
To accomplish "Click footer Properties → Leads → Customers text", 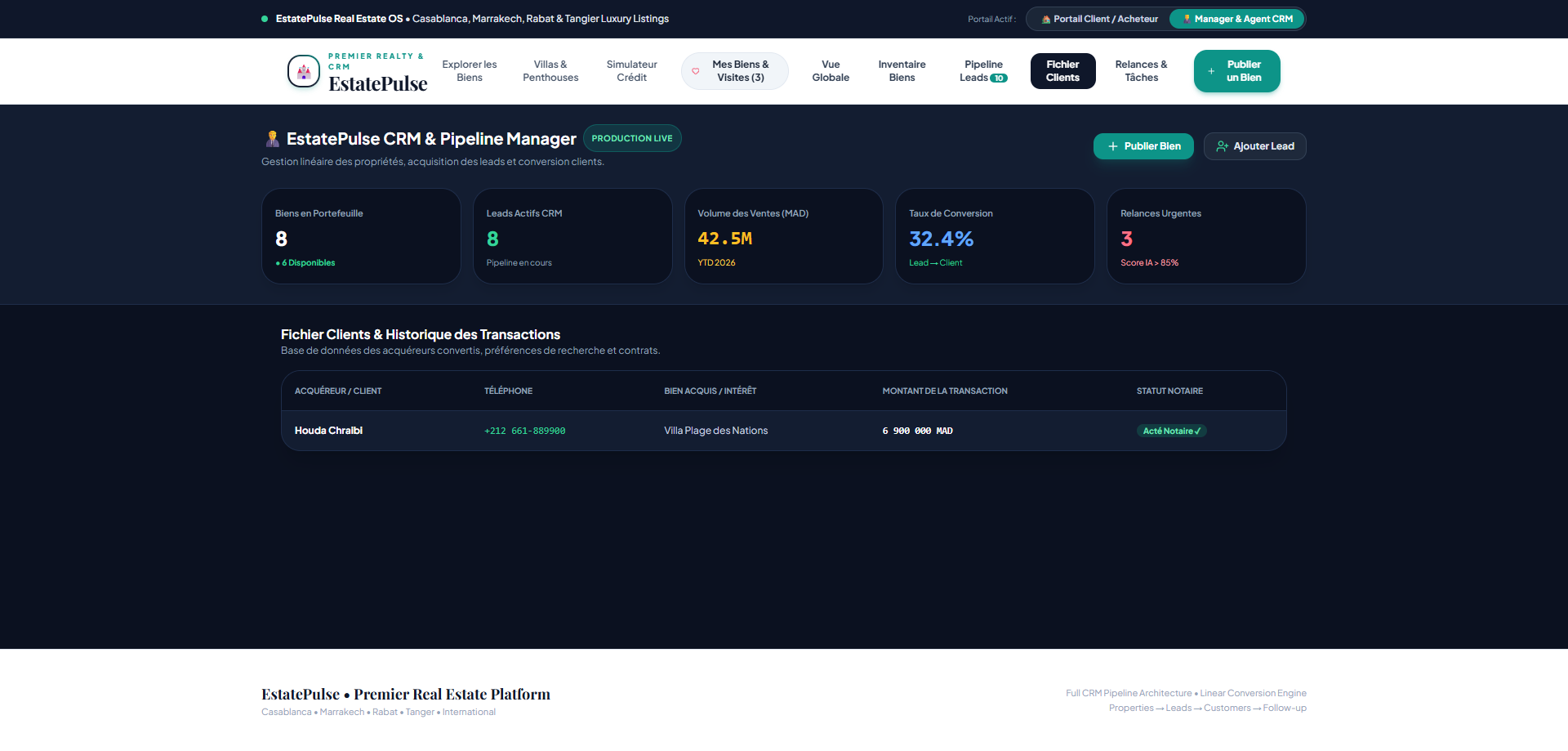I will tap(1207, 708).
